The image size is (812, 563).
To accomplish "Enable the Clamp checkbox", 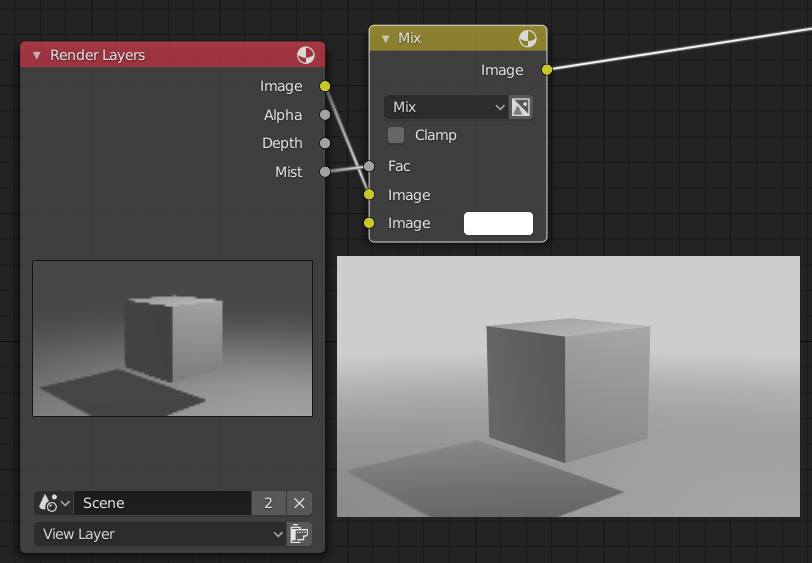I will pyautogui.click(x=396, y=135).
